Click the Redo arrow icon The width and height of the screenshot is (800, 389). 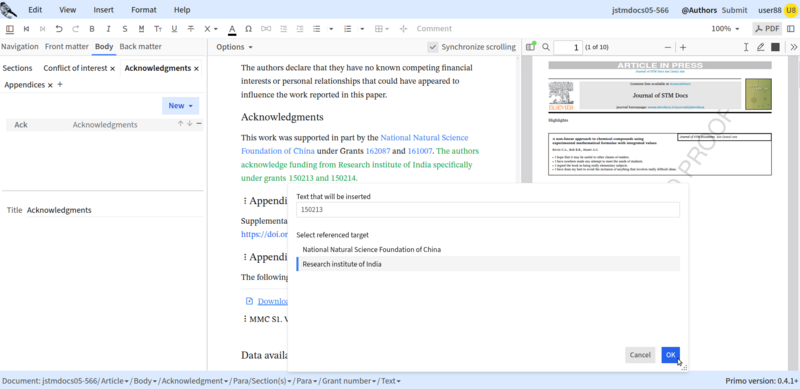[76, 29]
